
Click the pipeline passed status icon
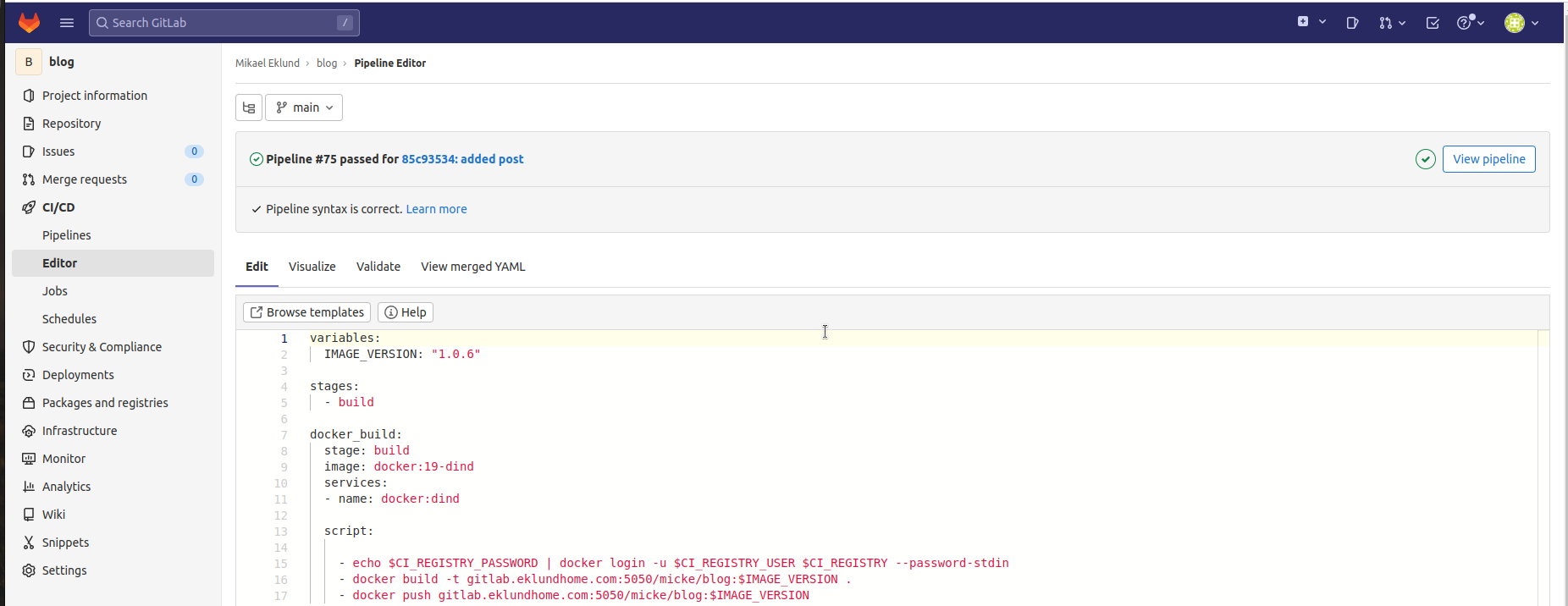[x=1425, y=159]
